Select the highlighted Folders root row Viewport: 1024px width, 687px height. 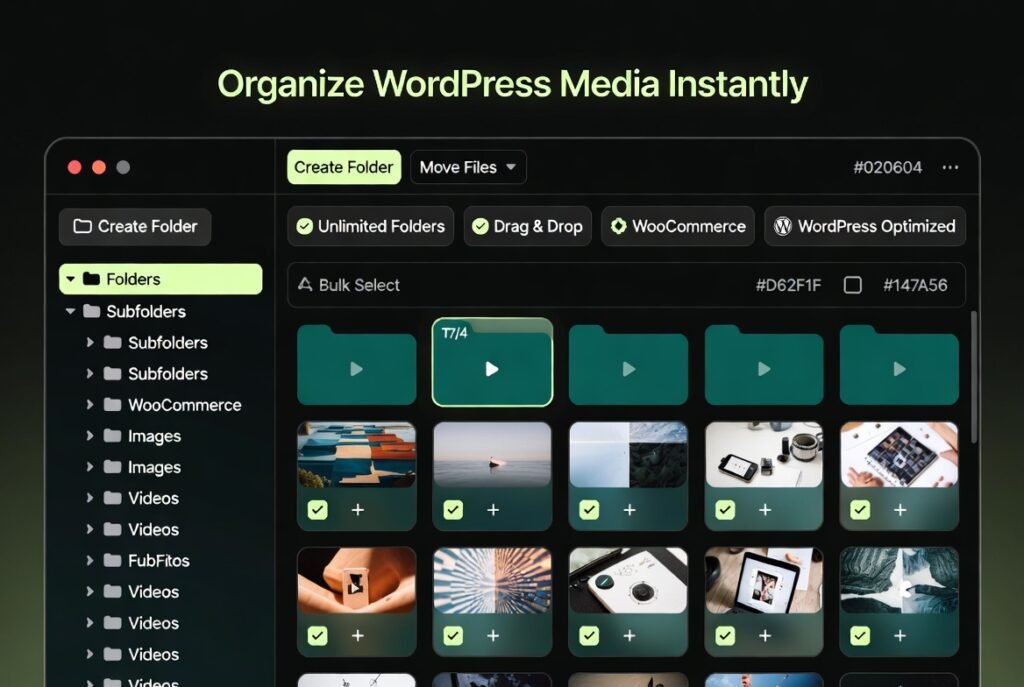pos(161,280)
